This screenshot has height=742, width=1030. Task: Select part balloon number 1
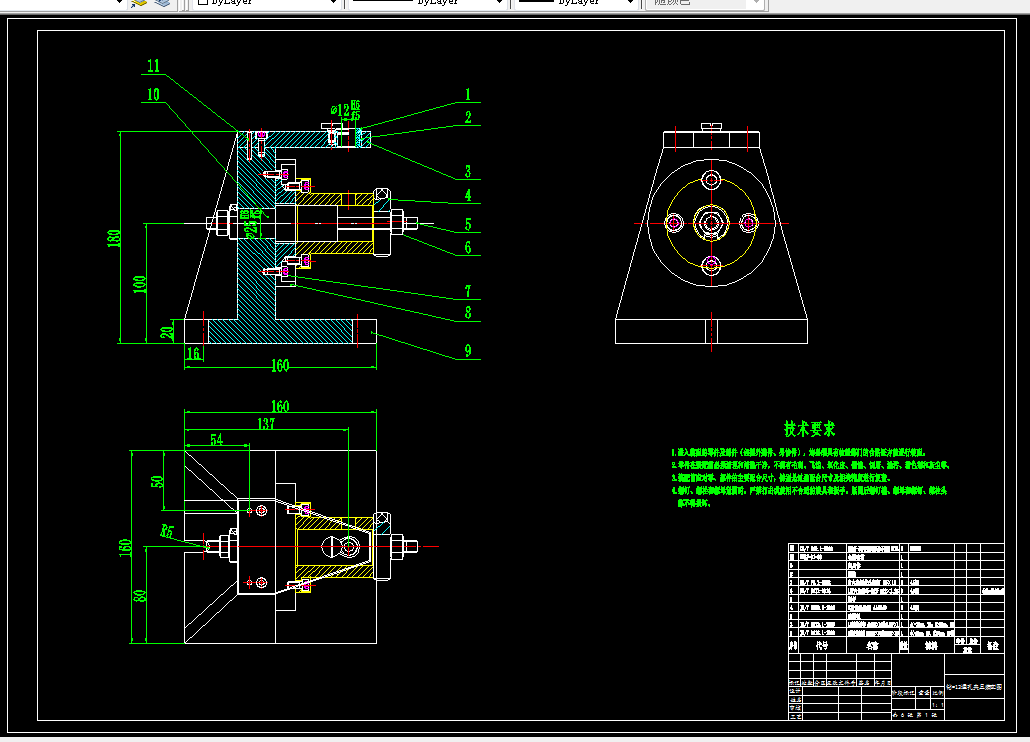point(468,95)
